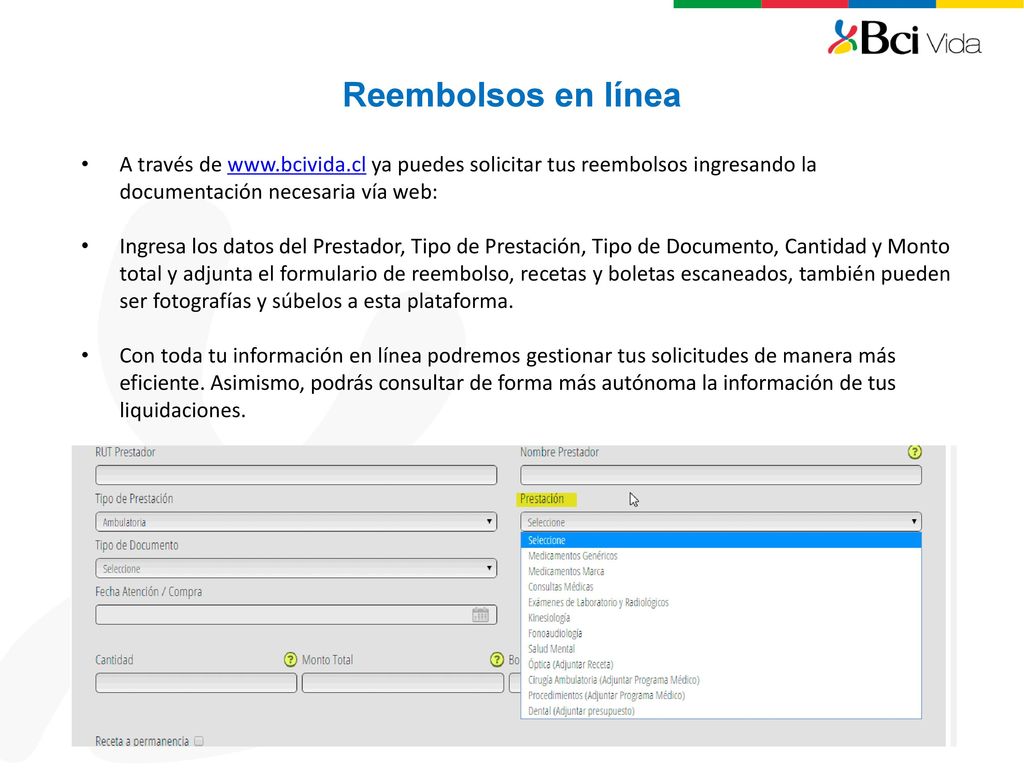The image size is (1024, 768).
Task: Open the Tipo de Documento dropdown
Action: tap(296, 568)
